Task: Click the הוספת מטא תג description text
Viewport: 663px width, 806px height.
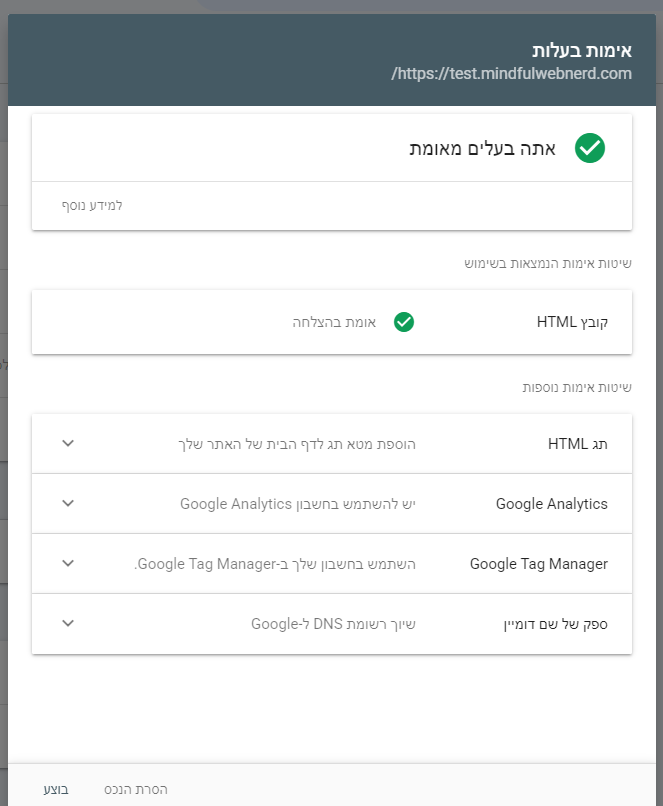Action: pos(297,444)
